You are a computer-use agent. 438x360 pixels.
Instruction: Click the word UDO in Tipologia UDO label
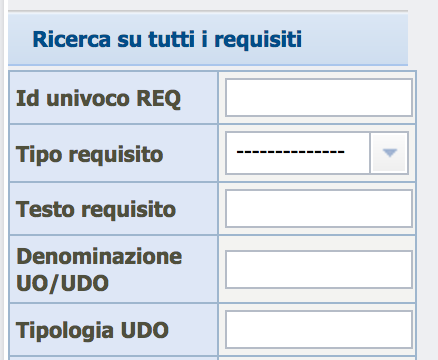pyautogui.click(x=145, y=330)
